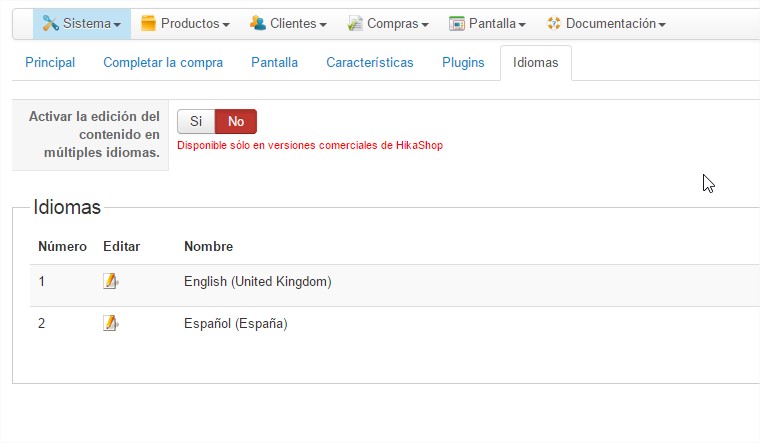Click the Productos orange box icon
The height and width of the screenshot is (443, 760).
click(x=148, y=23)
